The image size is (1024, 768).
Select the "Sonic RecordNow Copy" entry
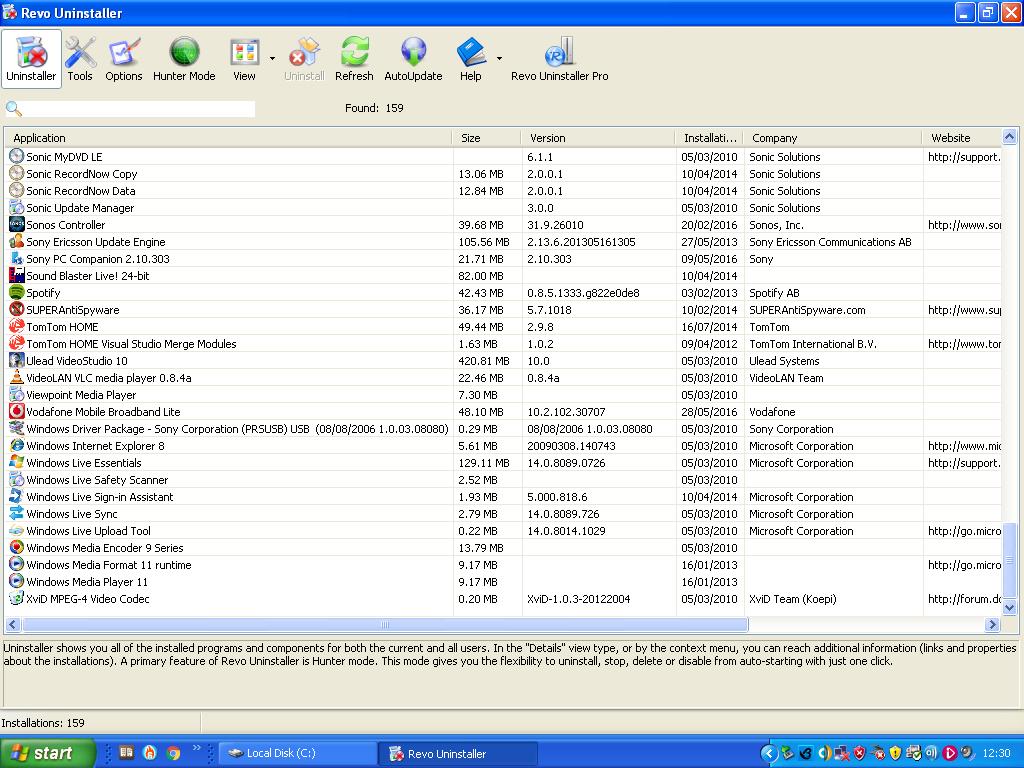[82, 174]
